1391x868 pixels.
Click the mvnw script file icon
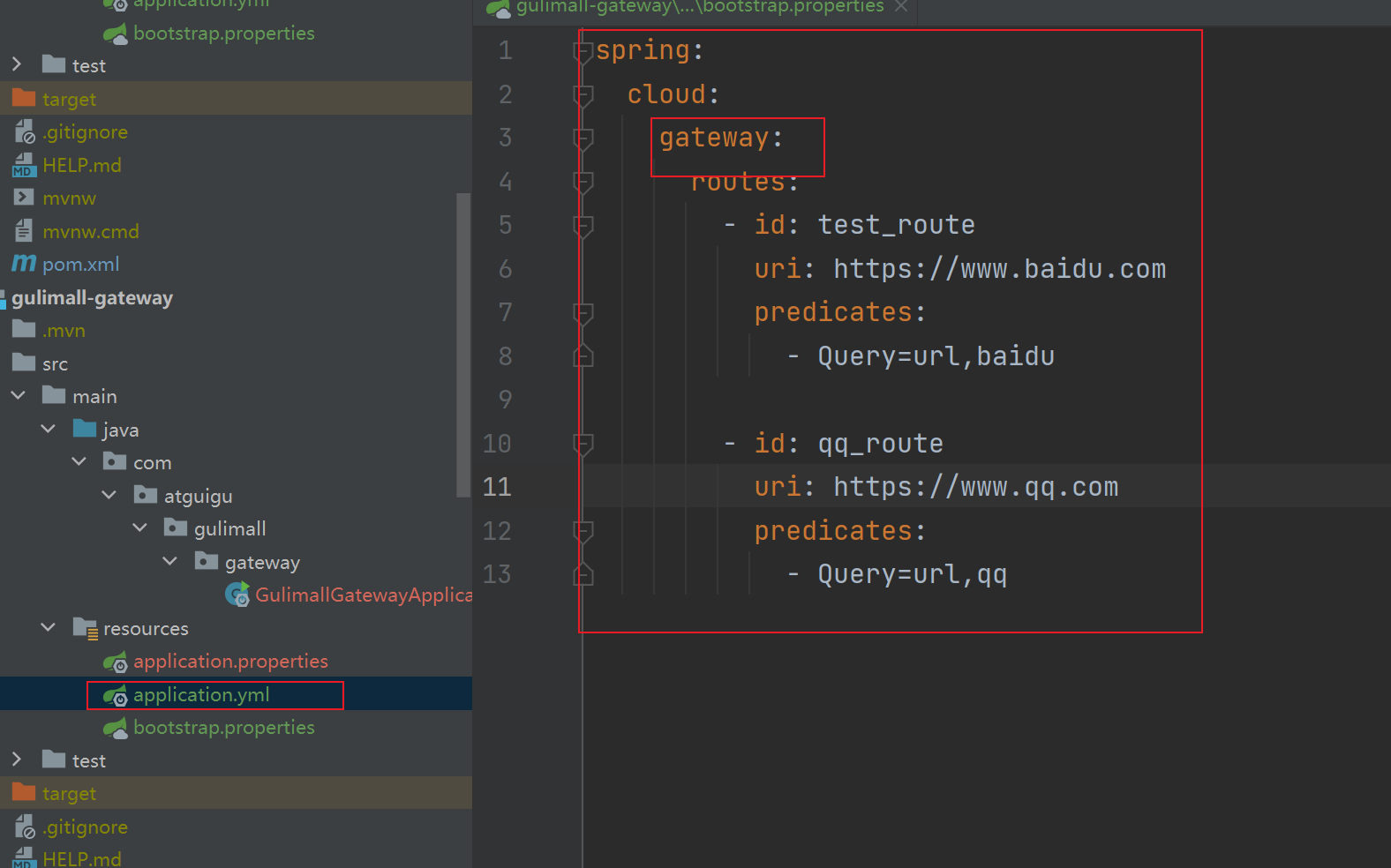tap(24, 198)
